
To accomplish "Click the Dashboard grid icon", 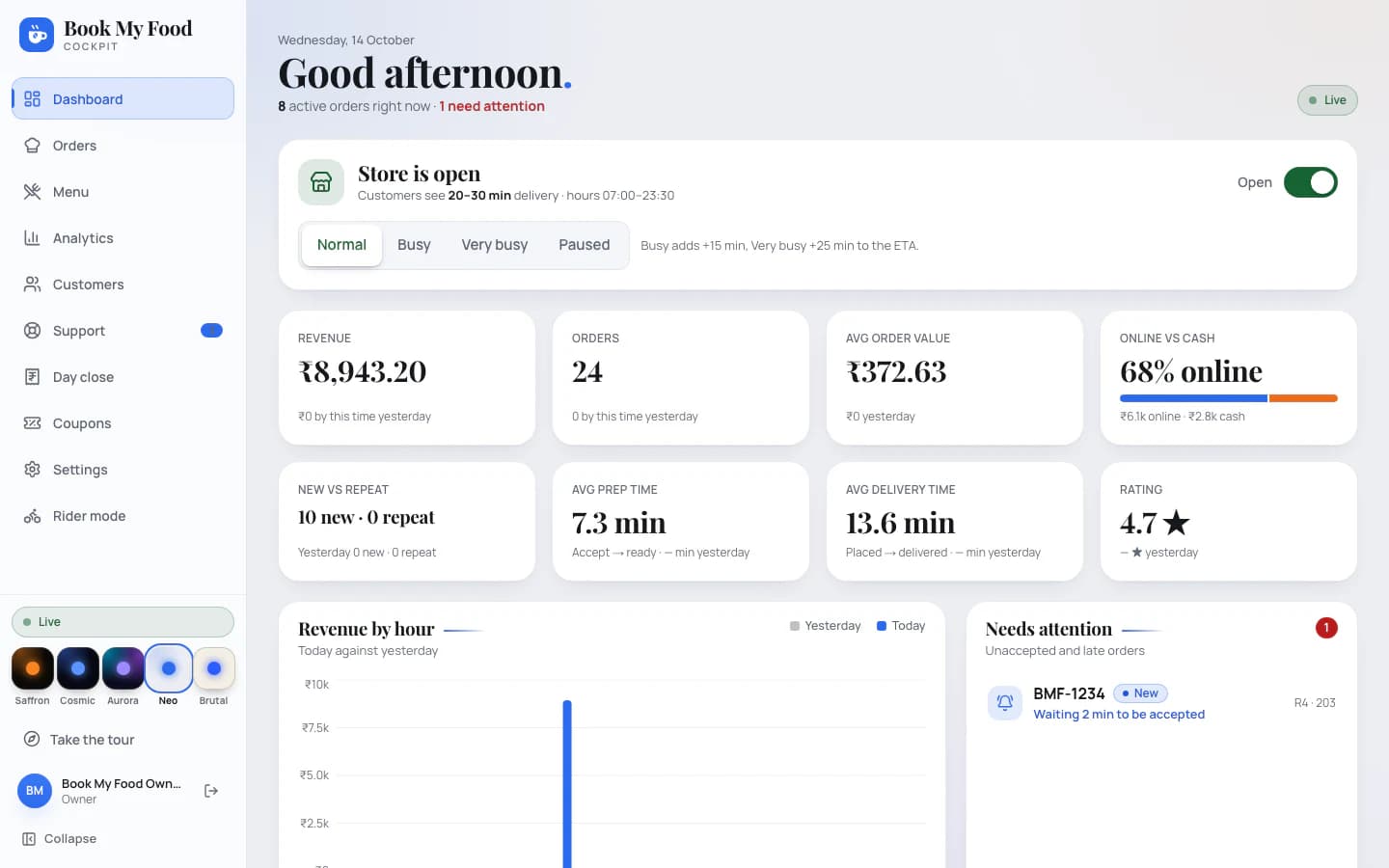I will pos(32,98).
